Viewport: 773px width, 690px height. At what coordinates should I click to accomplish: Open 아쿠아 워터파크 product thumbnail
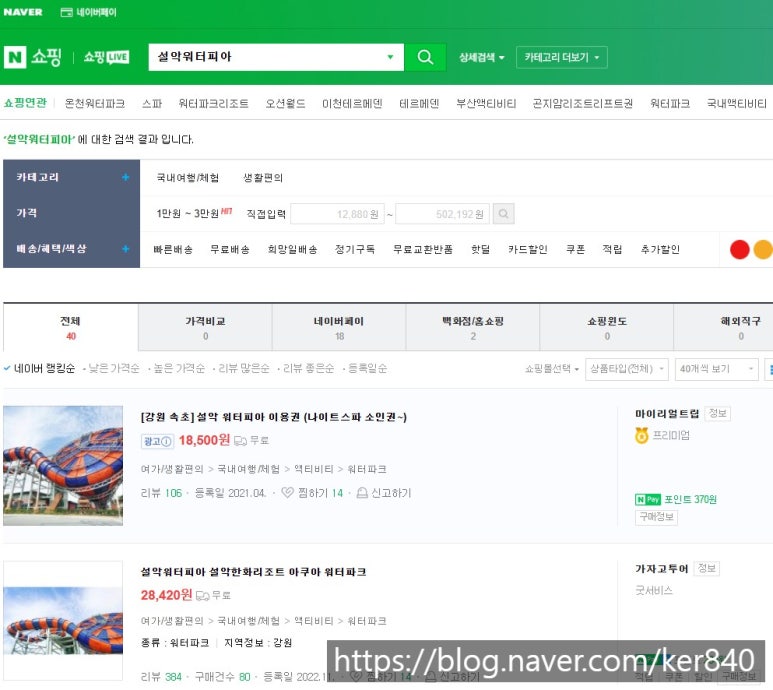click(x=63, y=621)
